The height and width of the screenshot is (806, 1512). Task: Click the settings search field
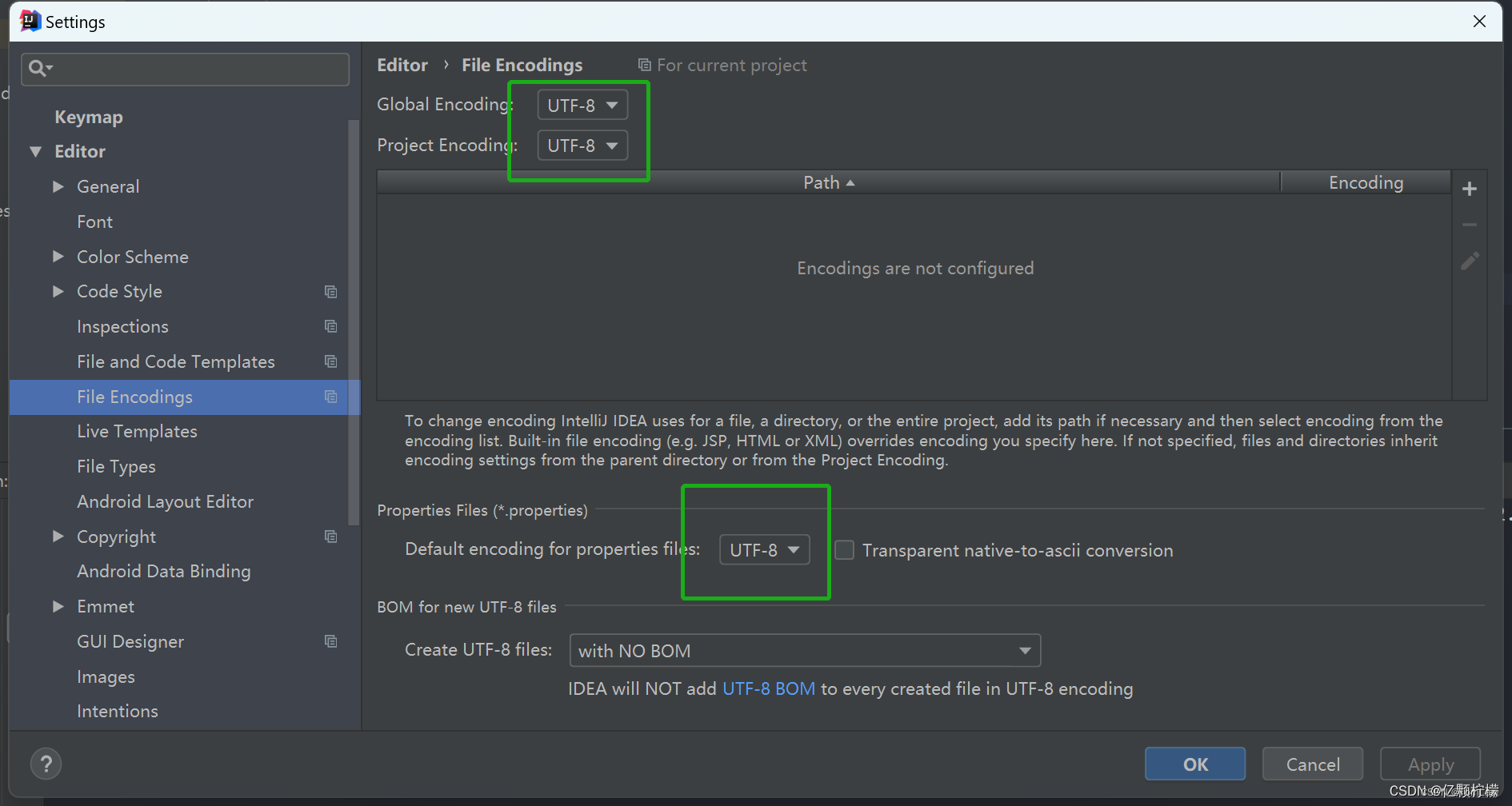point(185,69)
